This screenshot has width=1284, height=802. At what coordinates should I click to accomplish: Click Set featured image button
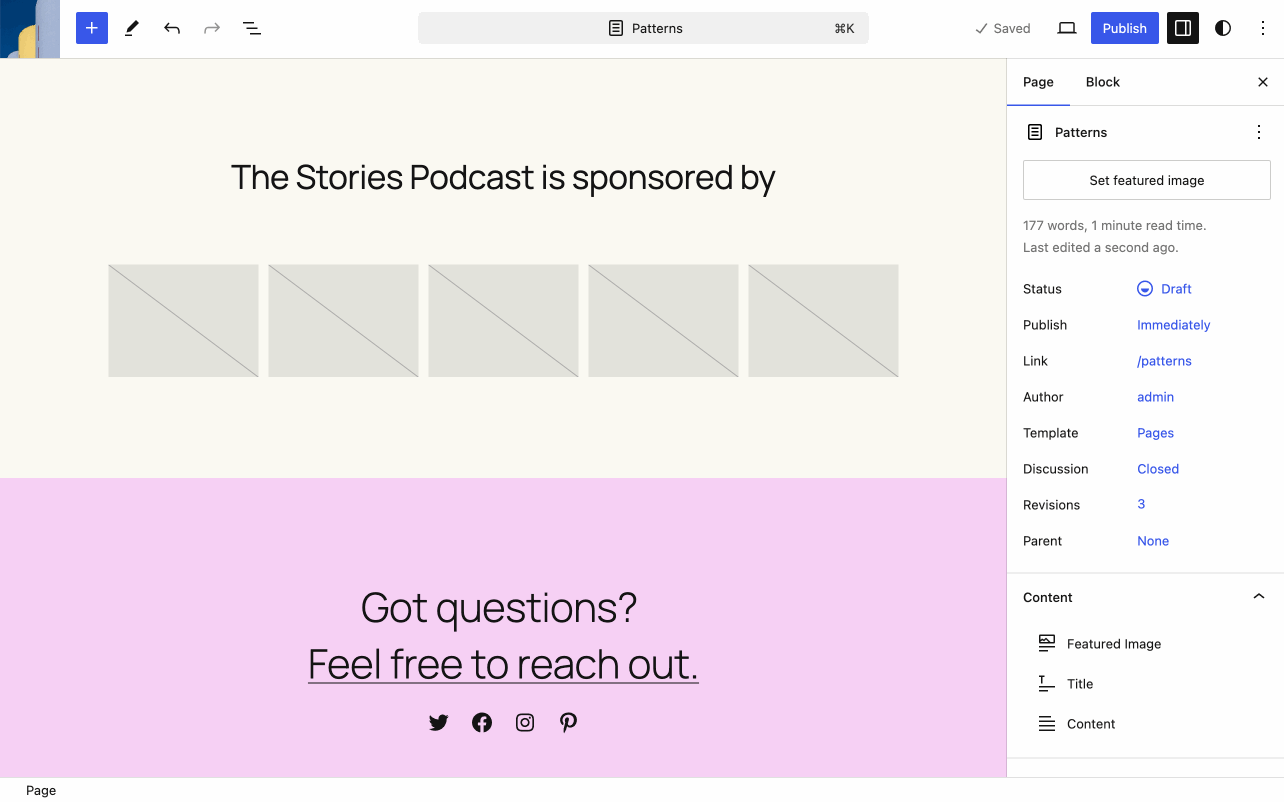pyautogui.click(x=1146, y=180)
